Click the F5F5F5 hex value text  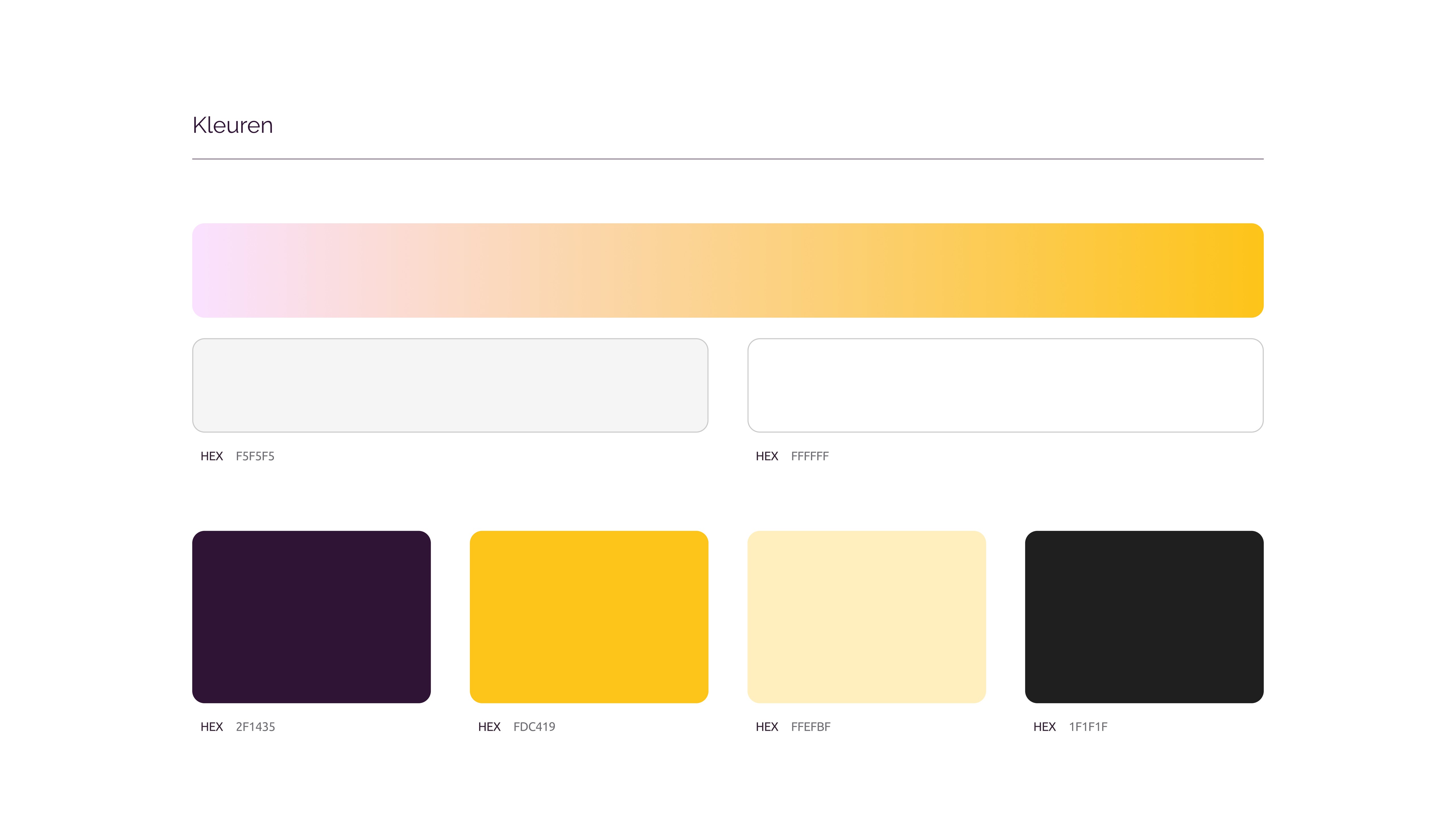pos(255,456)
